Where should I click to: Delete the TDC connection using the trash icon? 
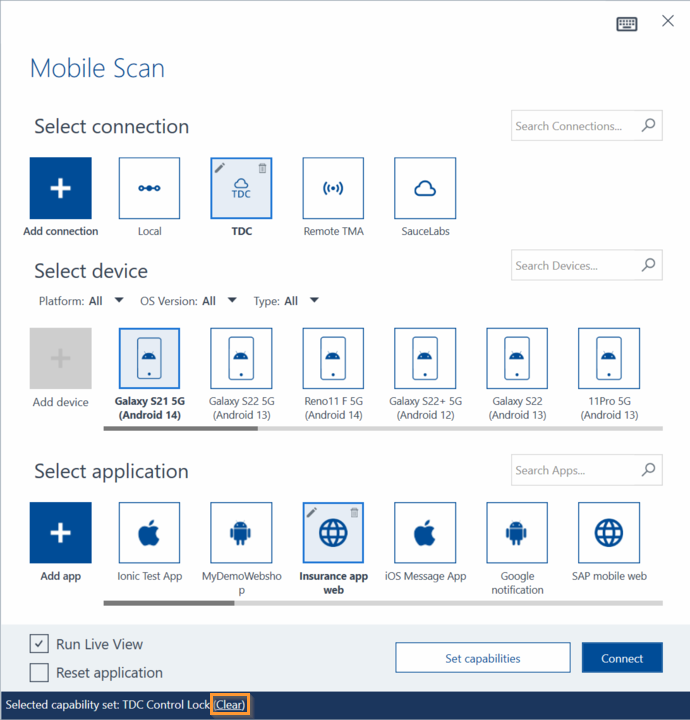[x=262, y=168]
